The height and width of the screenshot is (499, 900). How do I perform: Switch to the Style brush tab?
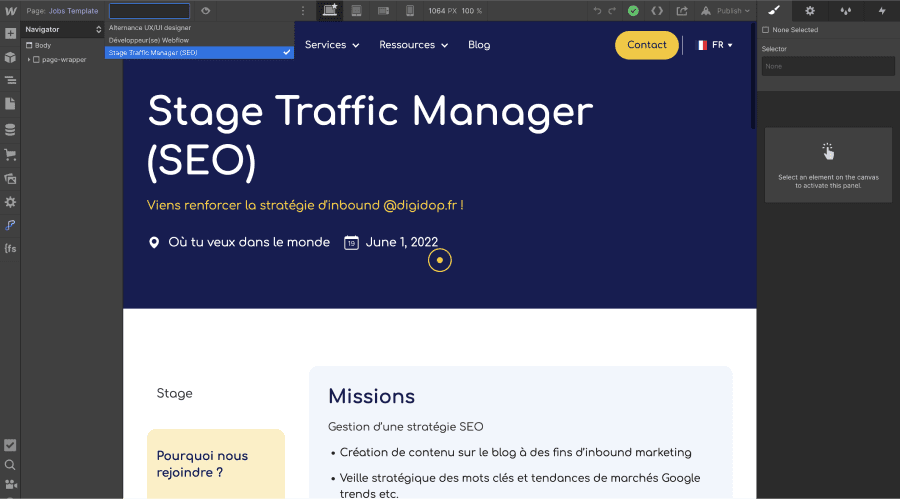pyautogui.click(x=774, y=10)
